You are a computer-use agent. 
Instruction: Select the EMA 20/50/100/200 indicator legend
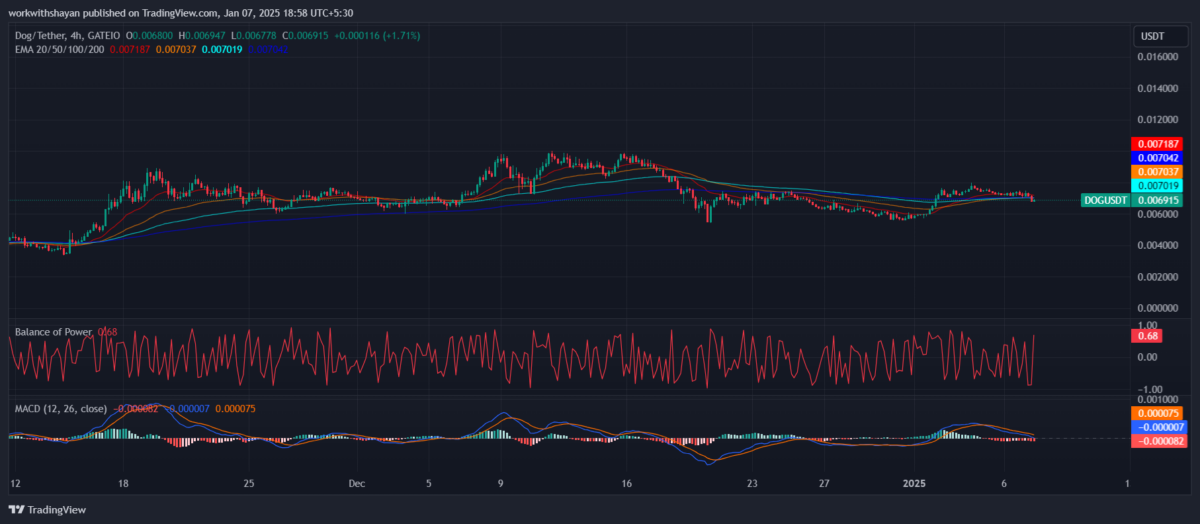(56, 49)
